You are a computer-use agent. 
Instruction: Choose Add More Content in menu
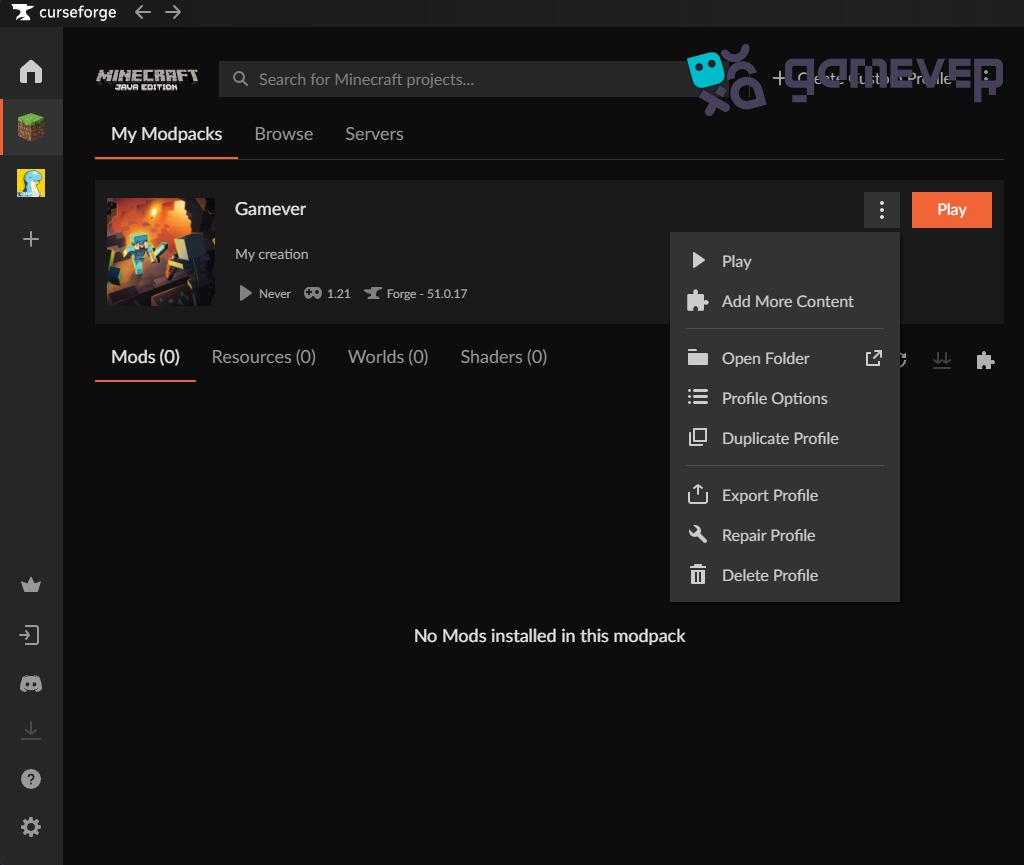point(785,301)
